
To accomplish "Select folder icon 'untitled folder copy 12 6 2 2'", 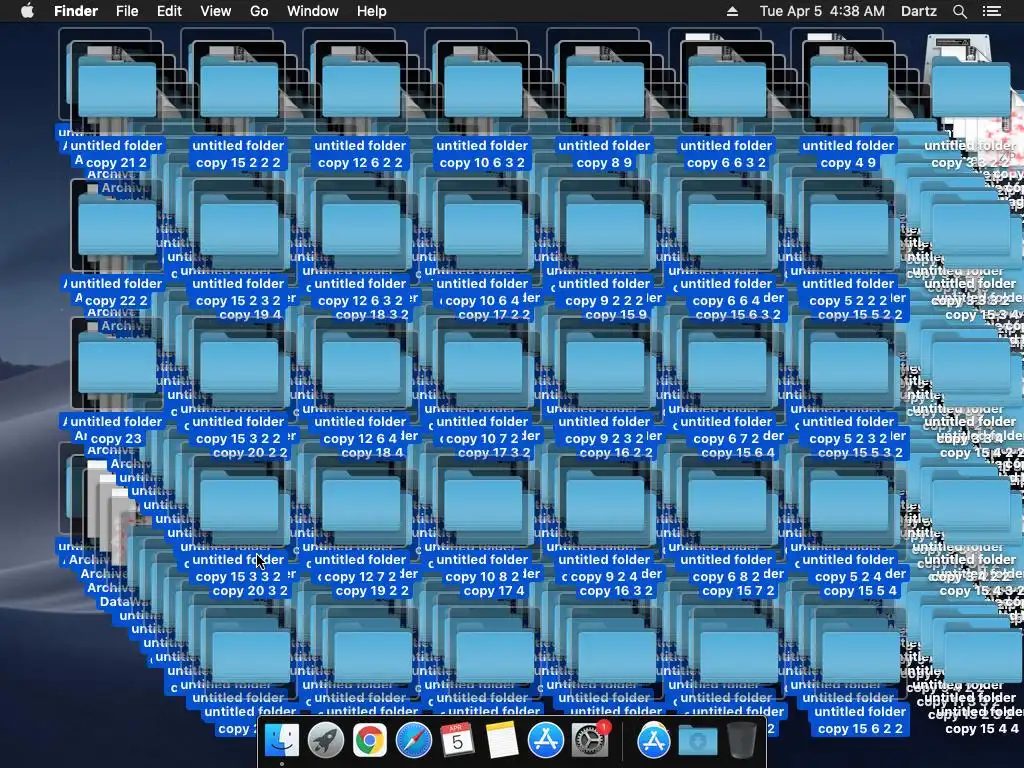I will 360,87.
